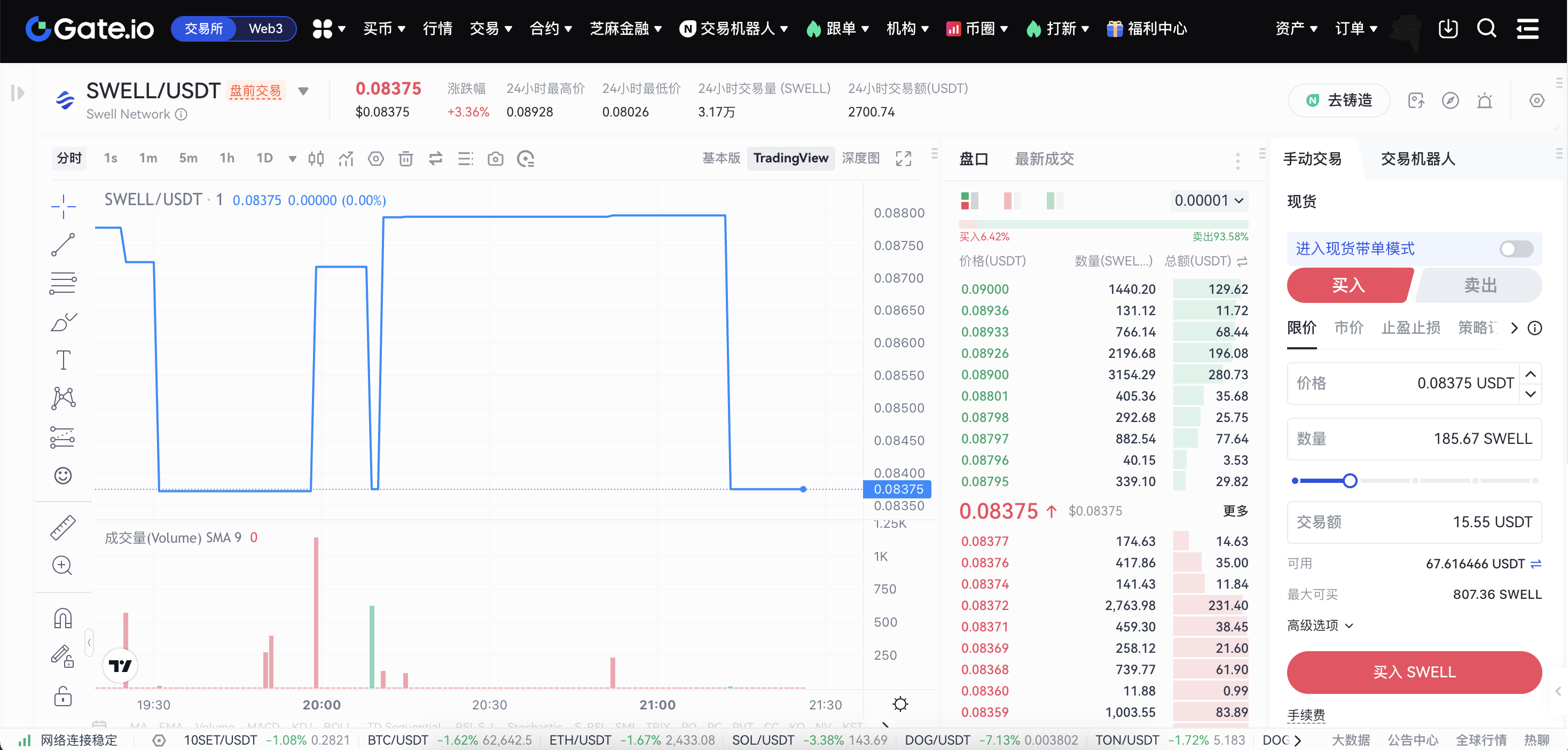This screenshot has width=1568, height=750.
Task: Expand 高级选项 advanced options
Action: (1320, 625)
